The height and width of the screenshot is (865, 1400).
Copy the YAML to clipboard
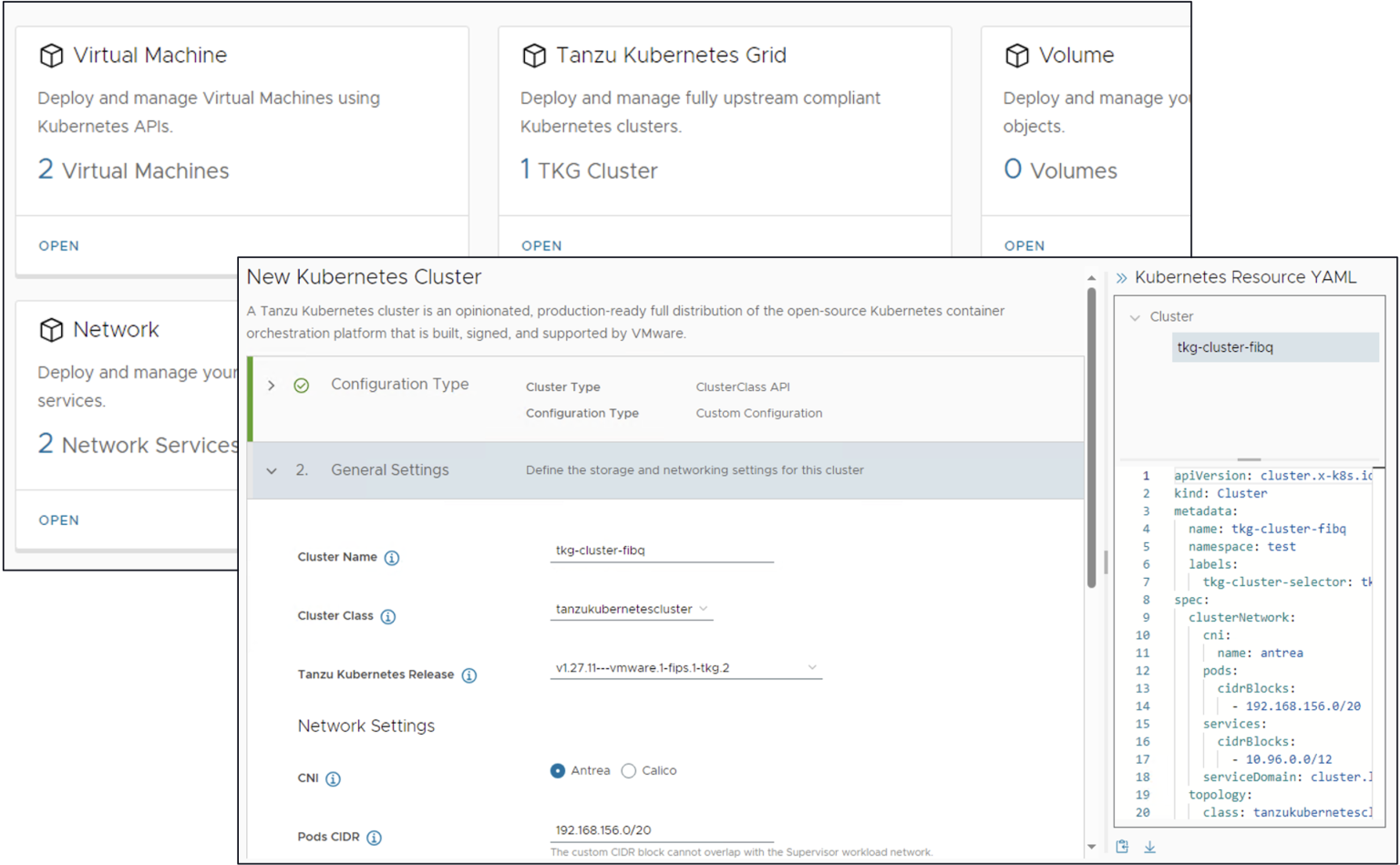pos(1122,846)
